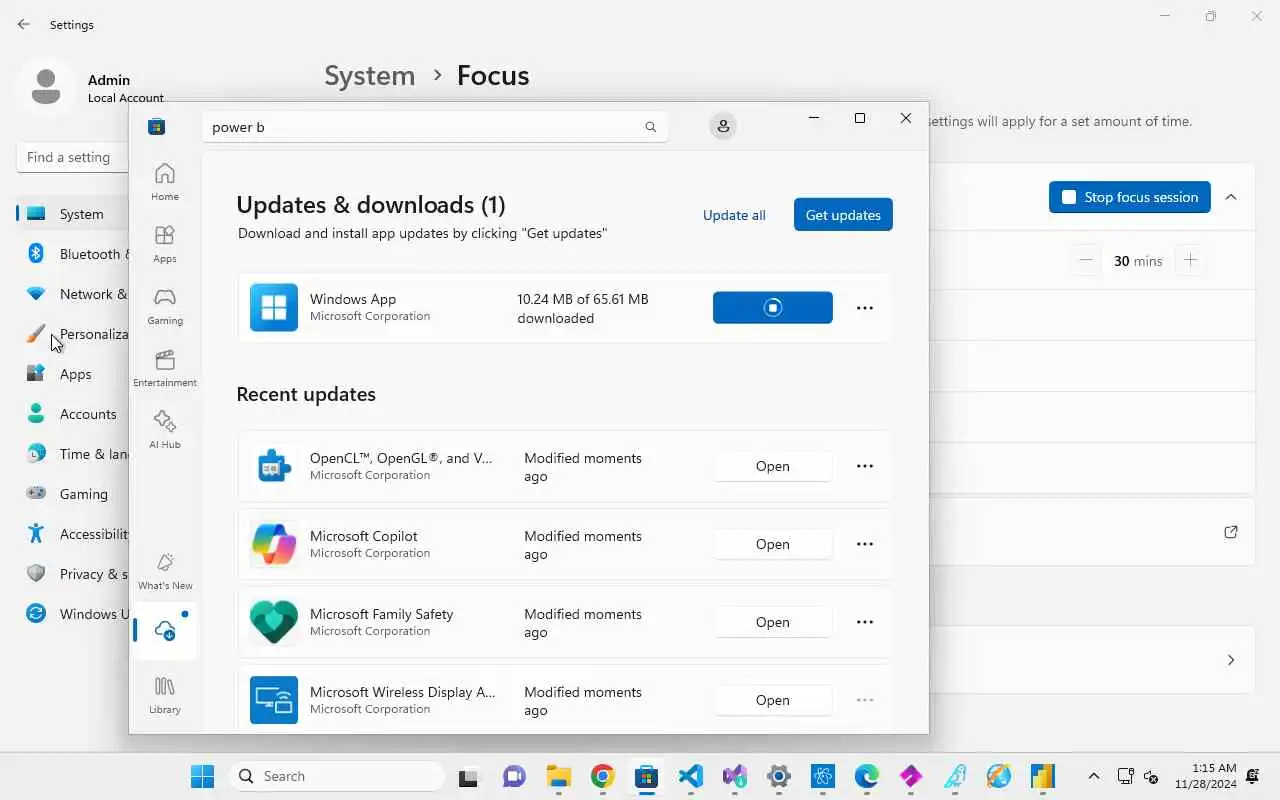Select Accounts in Settings sidebar
The image size is (1280, 800).
[x=72, y=414]
